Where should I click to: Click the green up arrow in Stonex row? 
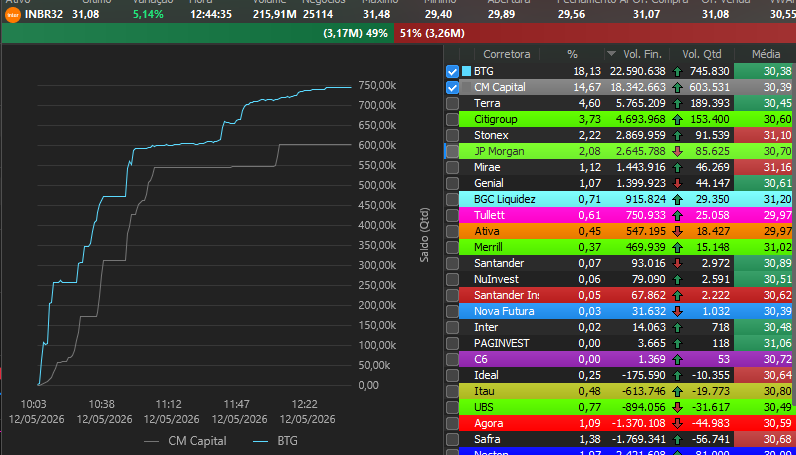tap(677, 136)
